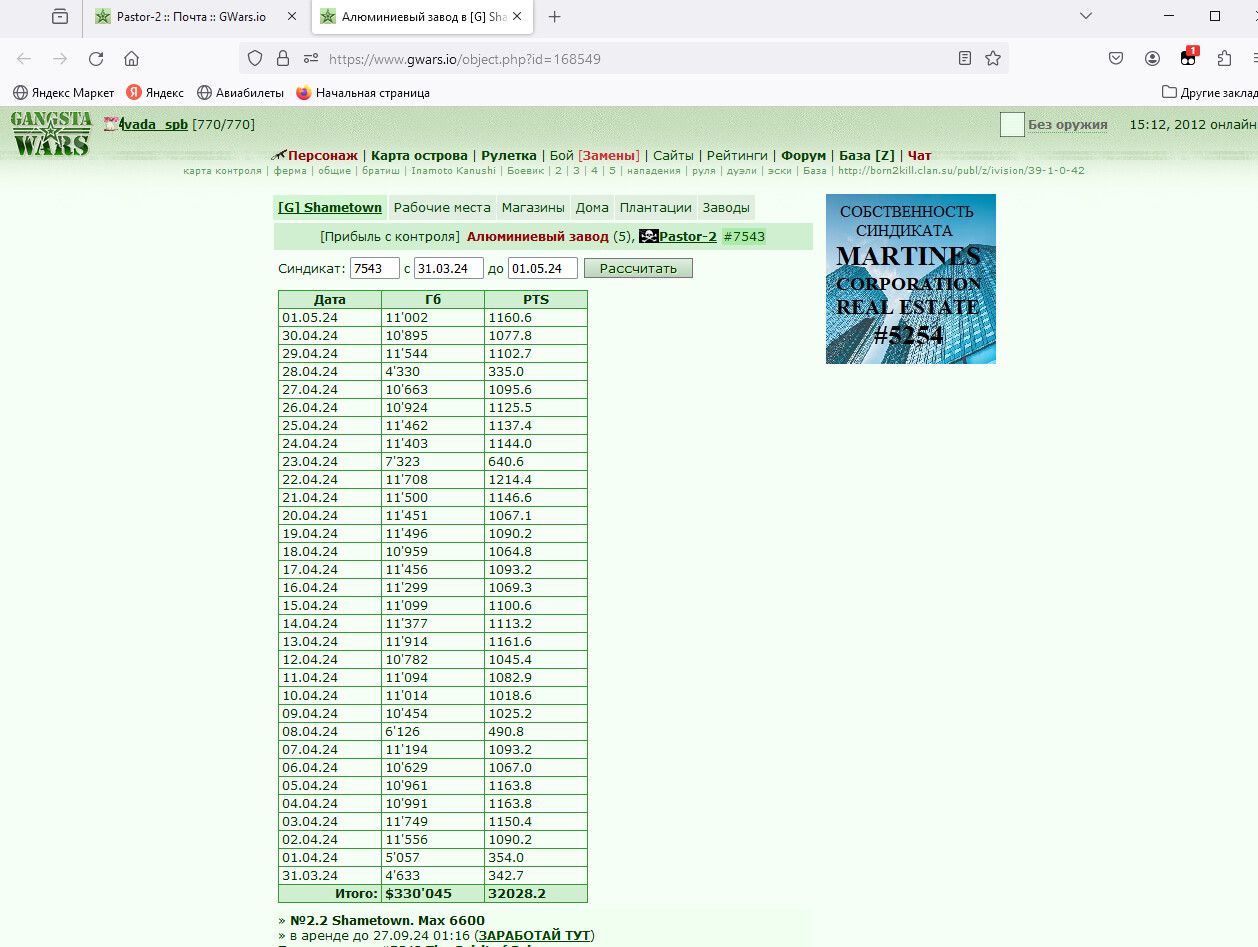The width and height of the screenshot is (1258, 947).
Task: Click the pirate flag icon beside Pastor-2
Action: (x=648, y=236)
